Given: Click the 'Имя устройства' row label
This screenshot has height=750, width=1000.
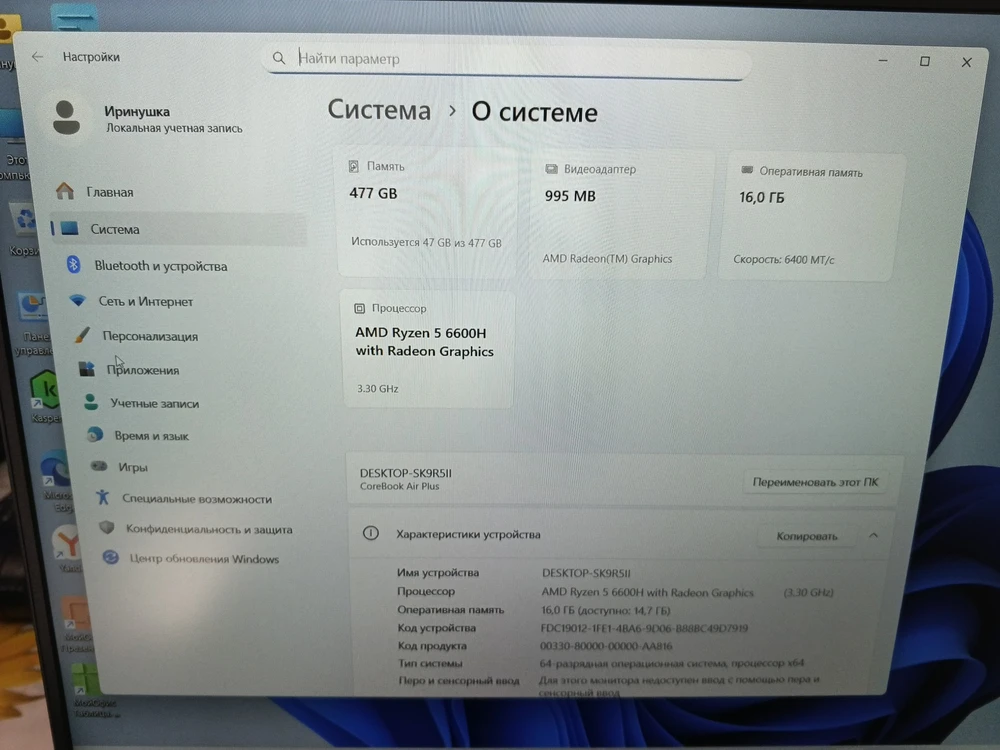Looking at the screenshot, I should point(438,573).
